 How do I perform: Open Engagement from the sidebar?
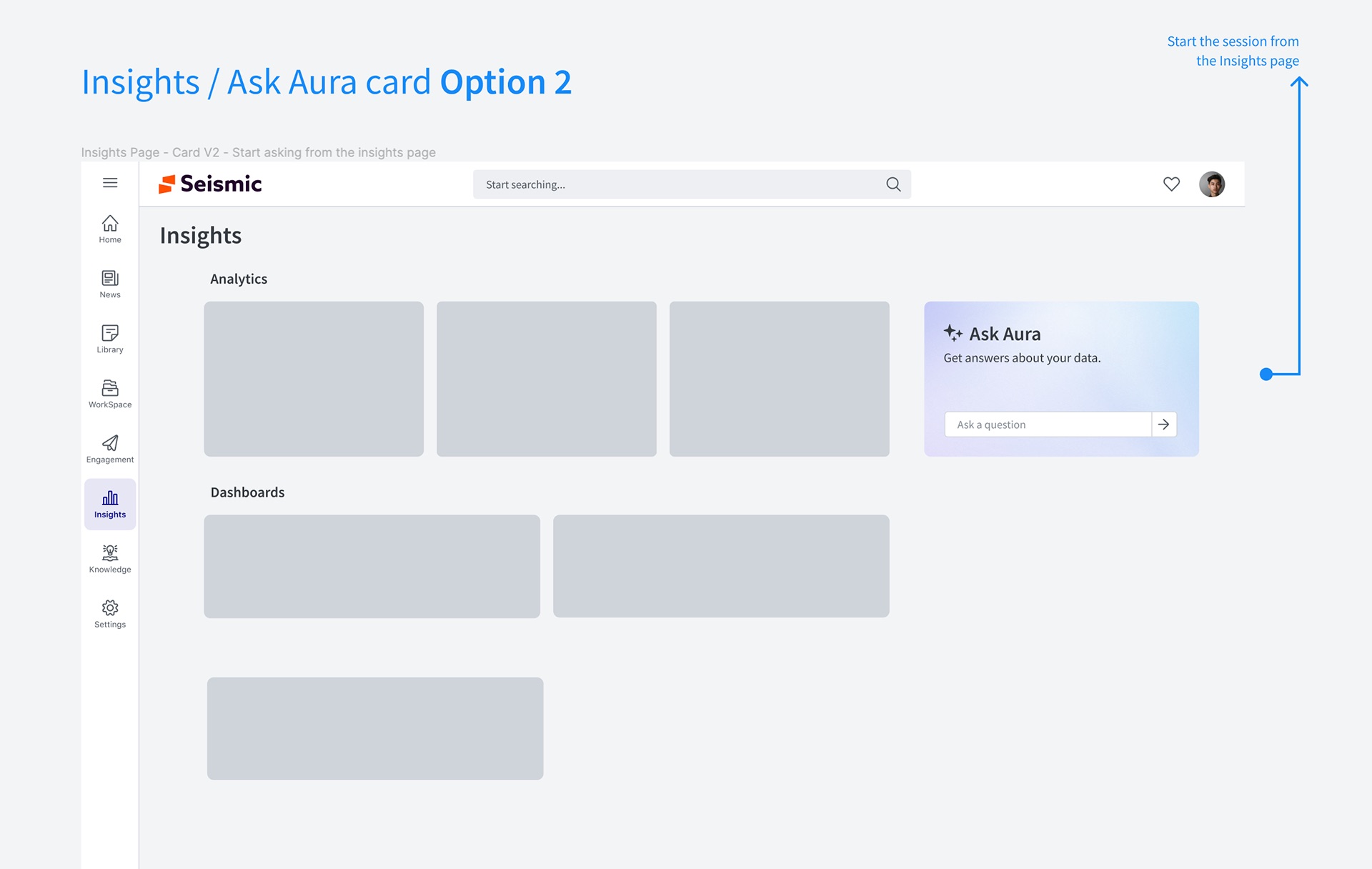[110, 450]
